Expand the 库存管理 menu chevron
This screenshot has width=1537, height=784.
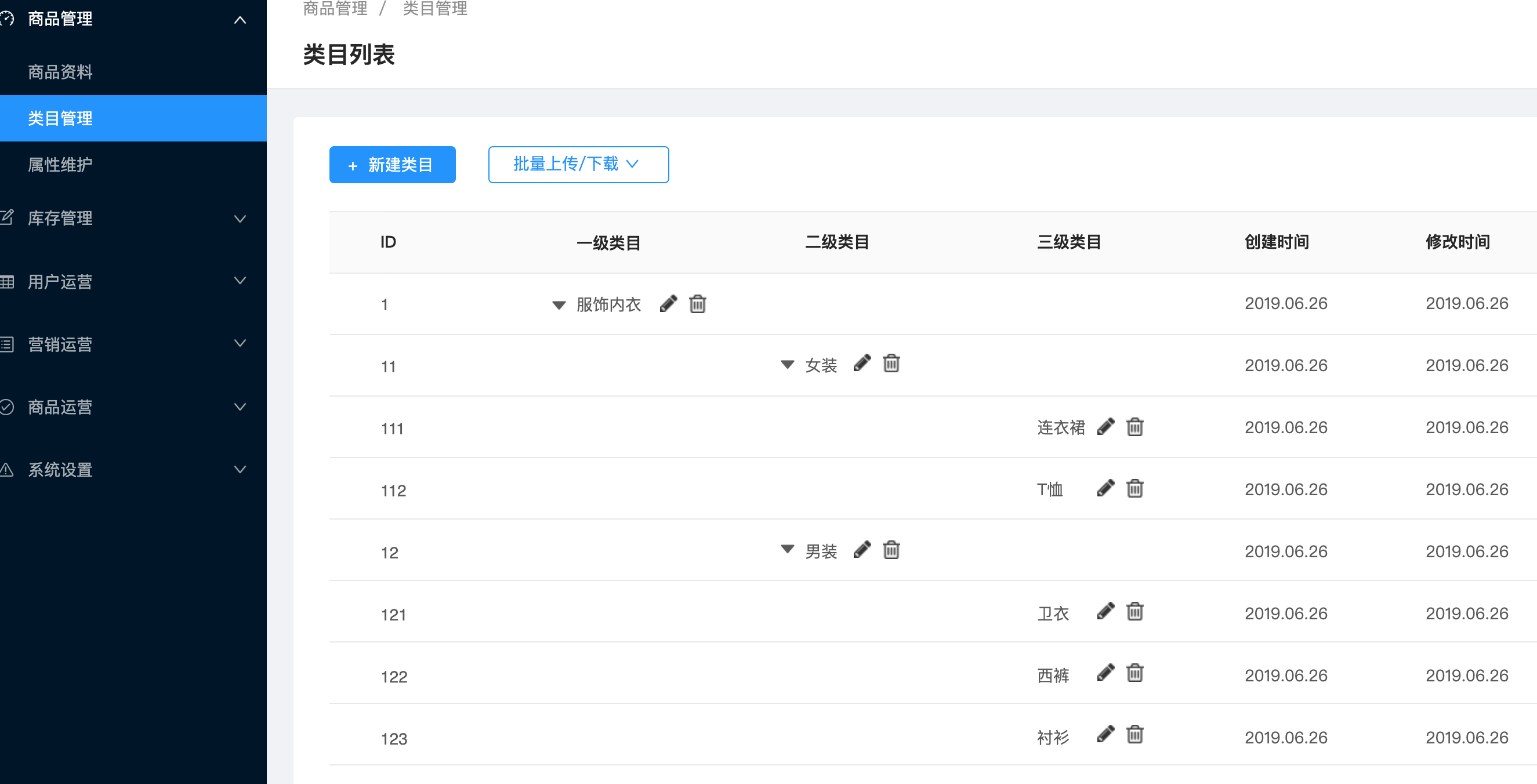pyautogui.click(x=240, y=219)
